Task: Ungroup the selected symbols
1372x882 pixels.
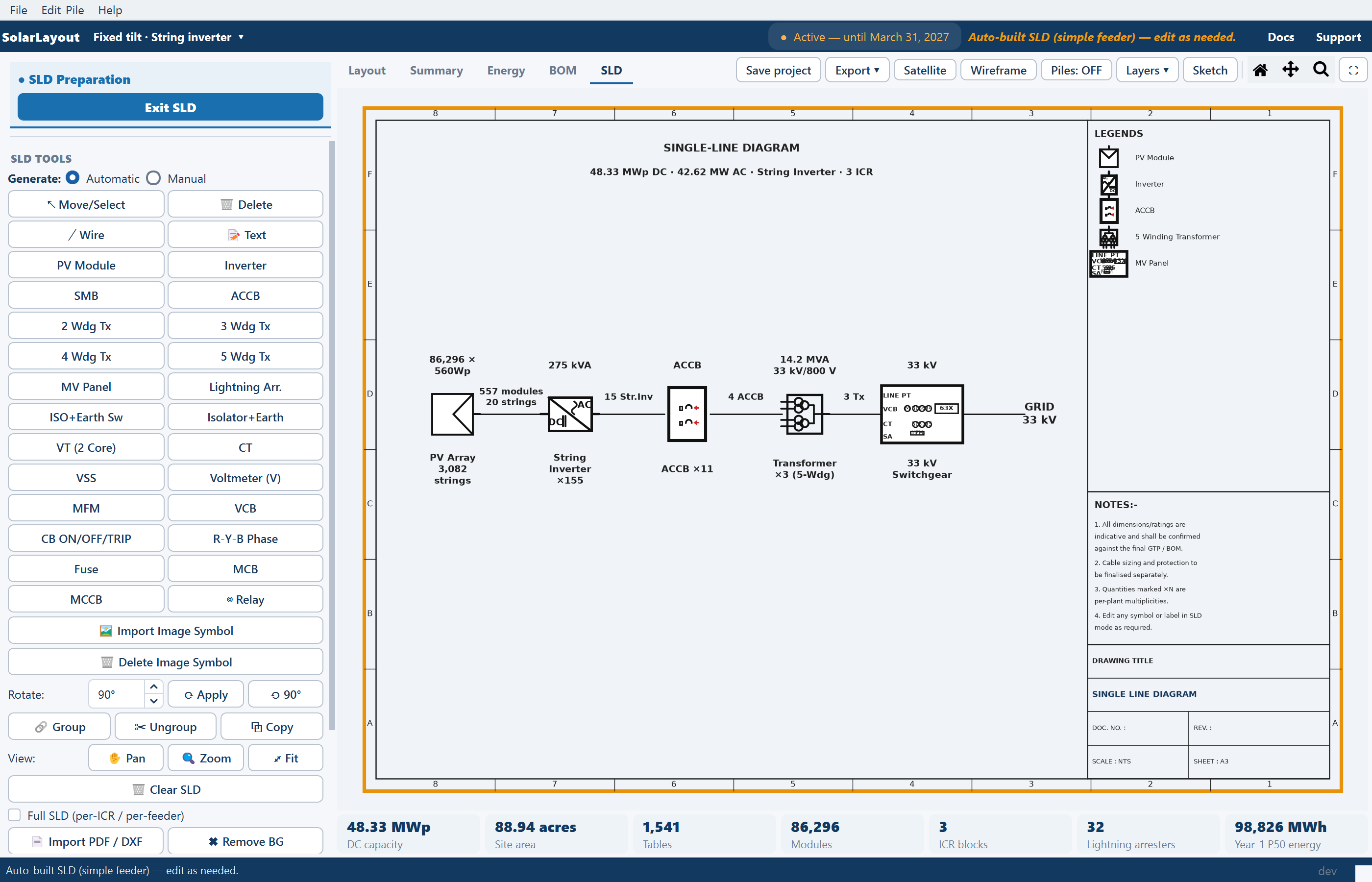Action: (x=166, y=727)
